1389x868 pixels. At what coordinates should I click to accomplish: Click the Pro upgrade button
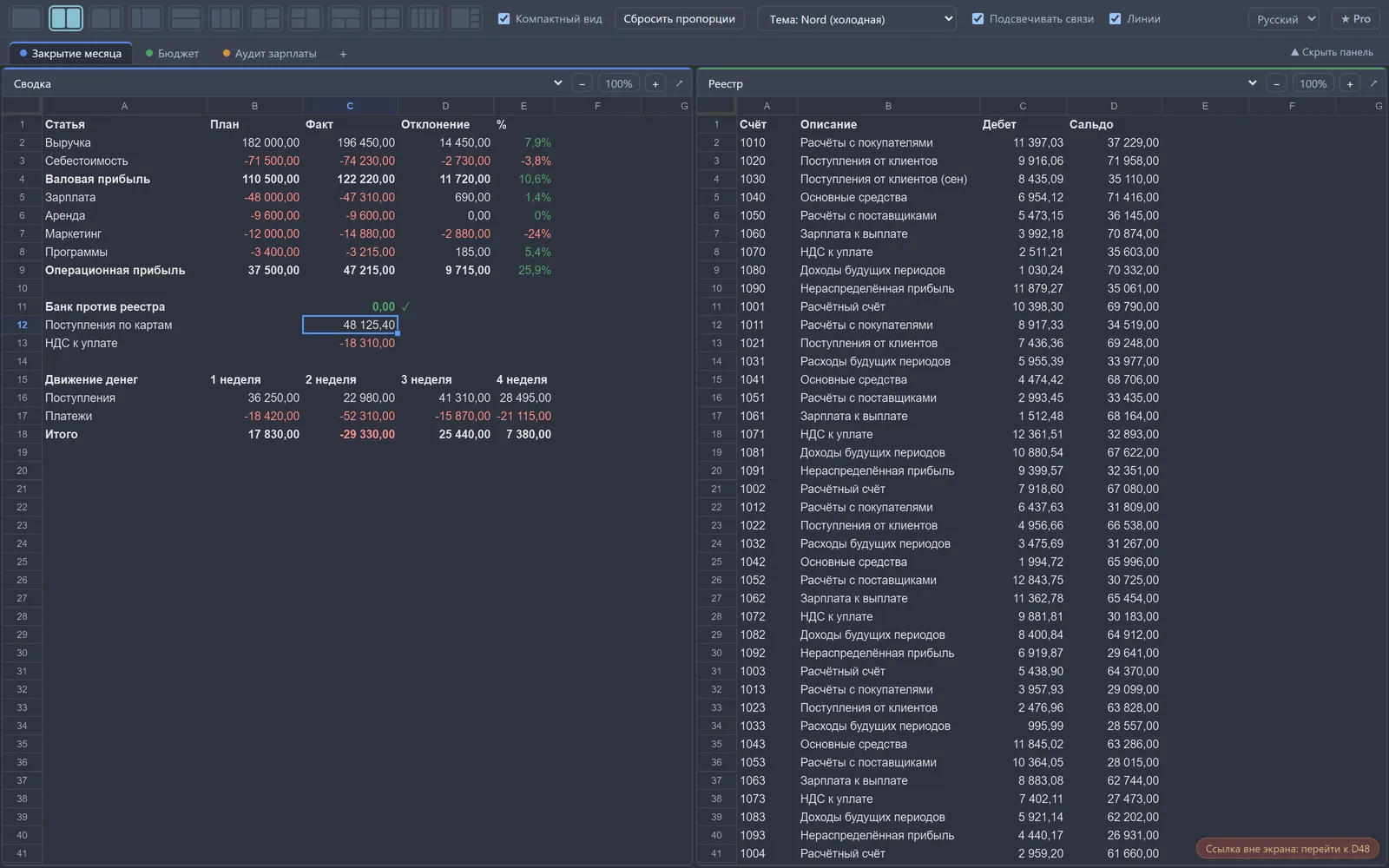[1355, 18]
